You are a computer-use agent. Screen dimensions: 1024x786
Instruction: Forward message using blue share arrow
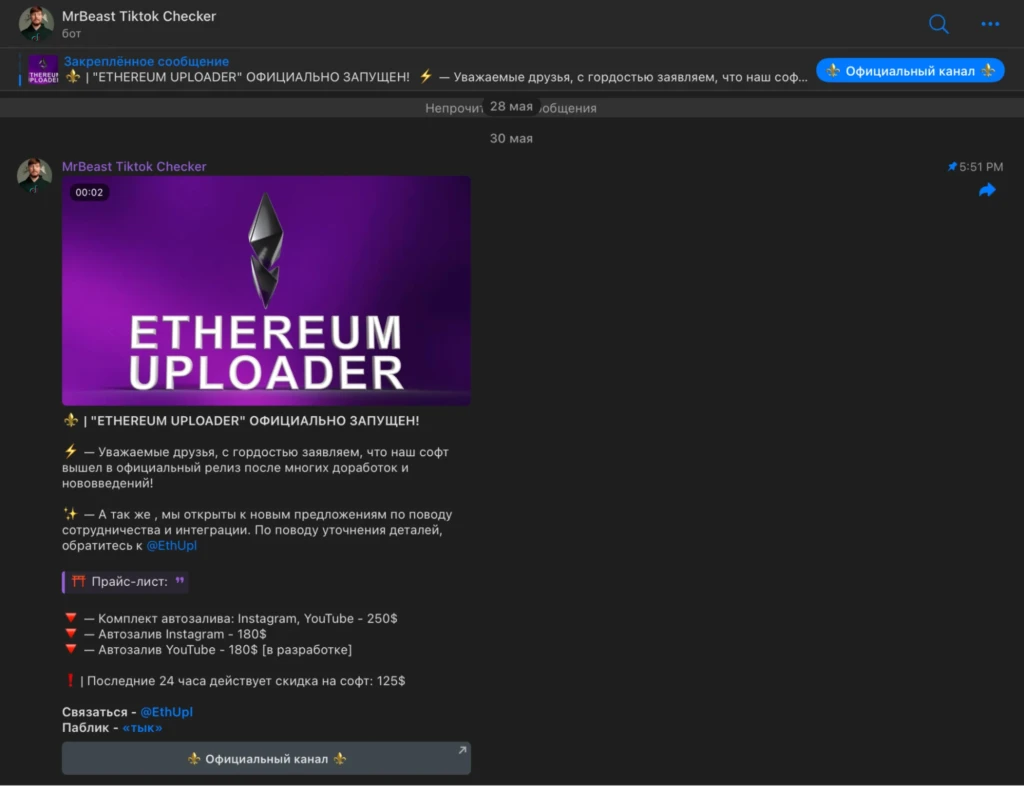pyautogui.click(x=987, y=190)
